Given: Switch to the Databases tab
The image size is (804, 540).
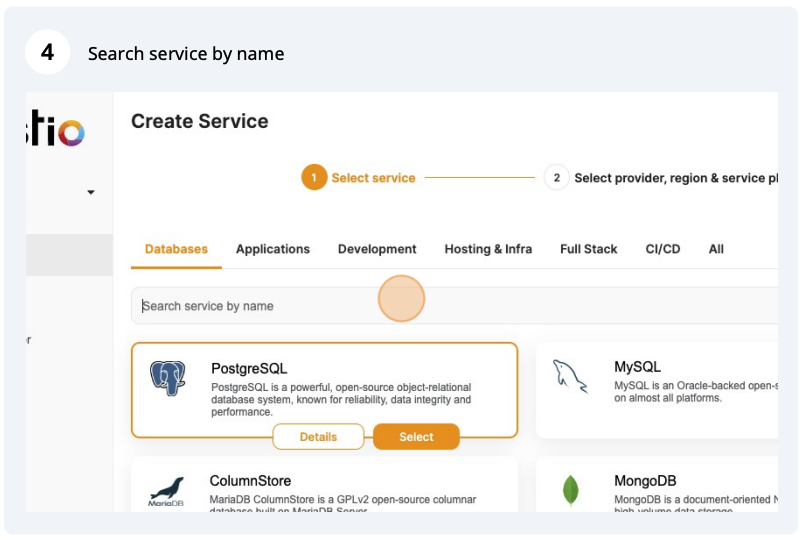Looking at the screenshot, I should (176, 249).
